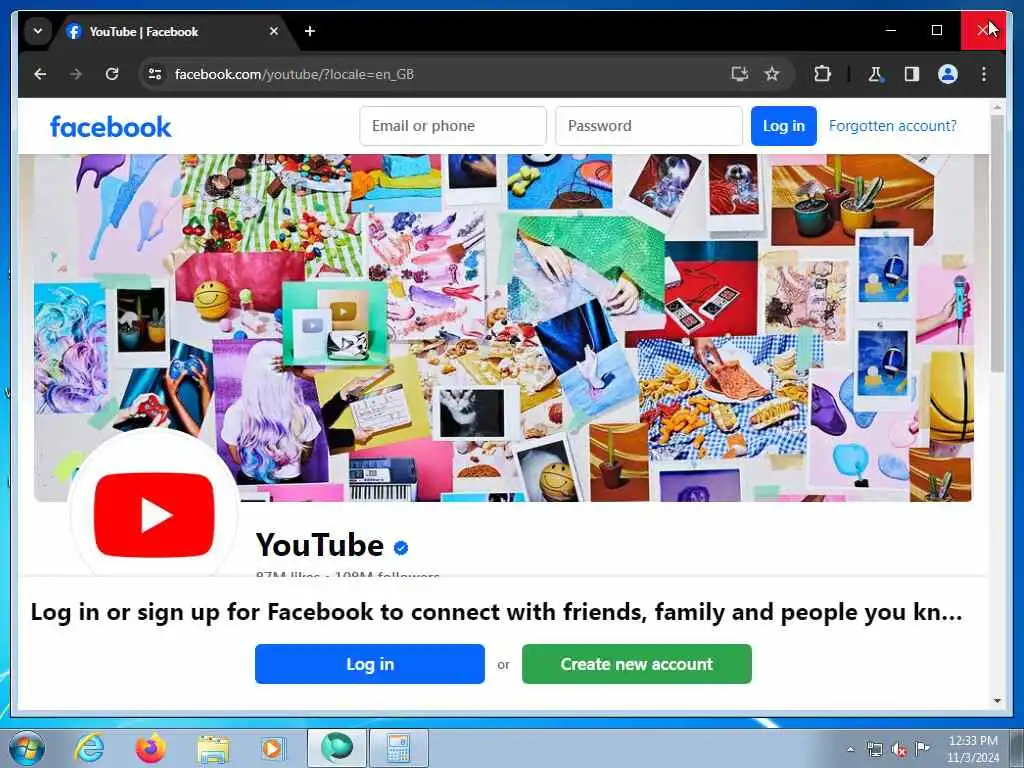View the YouTube cover photo collage
Screen dimensions: 1024x768
pos(503,328)
